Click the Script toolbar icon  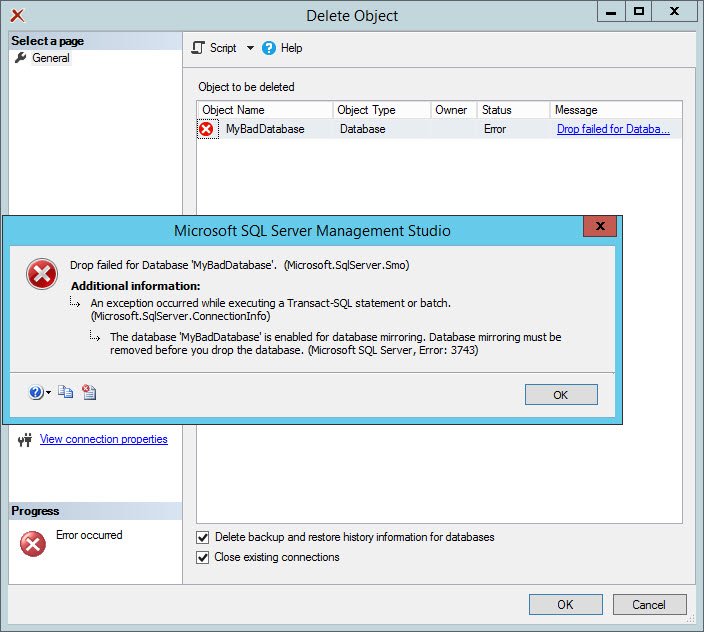tap(198, 48)
